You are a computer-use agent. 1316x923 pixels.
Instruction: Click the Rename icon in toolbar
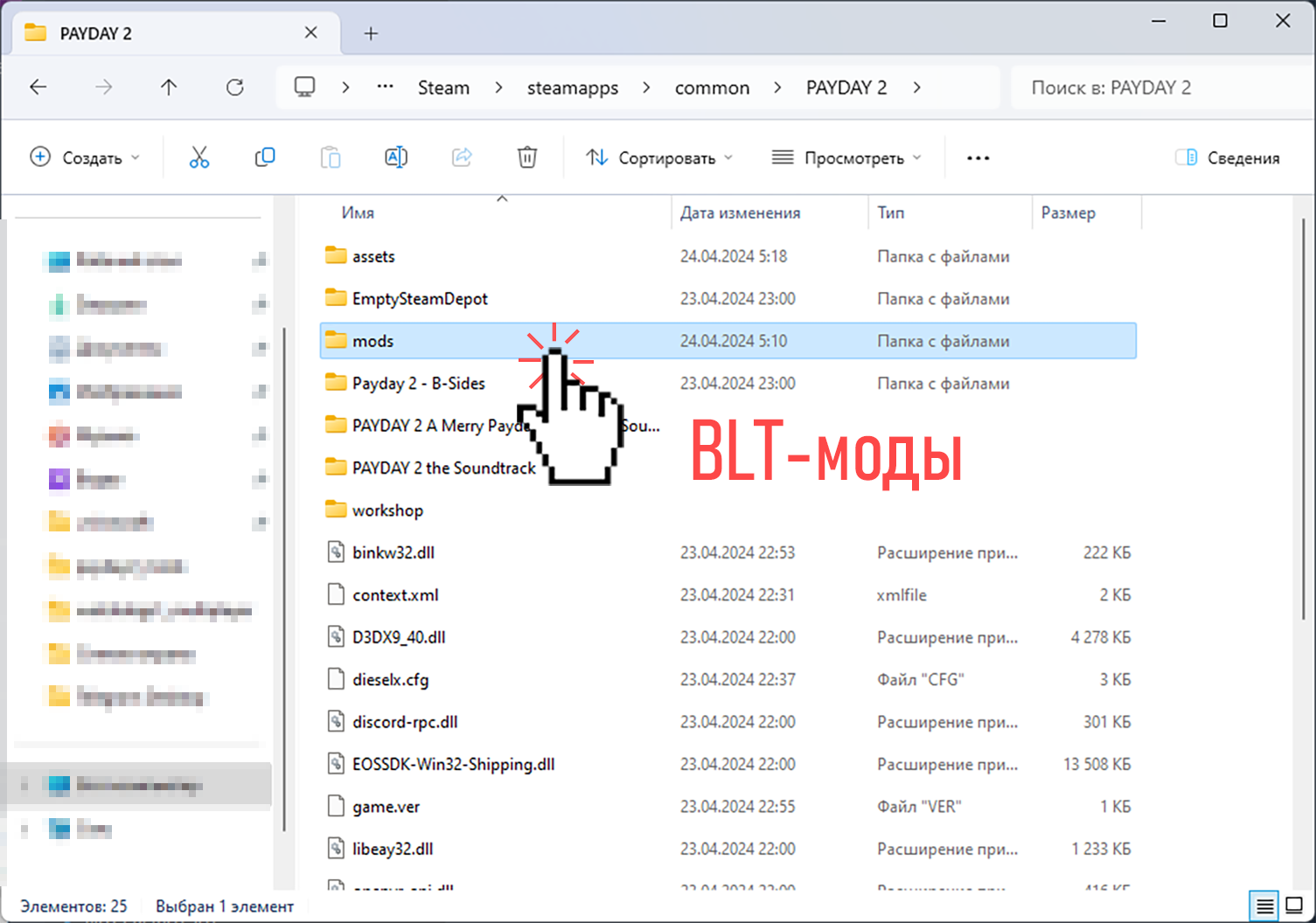(396, 157)
